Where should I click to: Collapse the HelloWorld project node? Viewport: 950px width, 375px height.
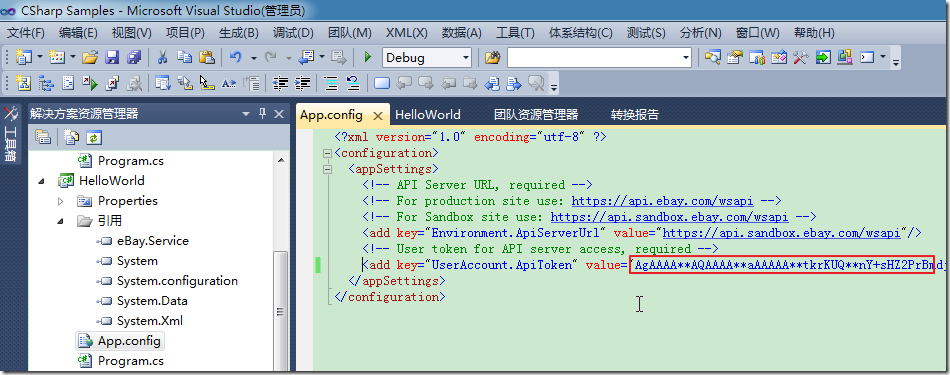(42, 181)
